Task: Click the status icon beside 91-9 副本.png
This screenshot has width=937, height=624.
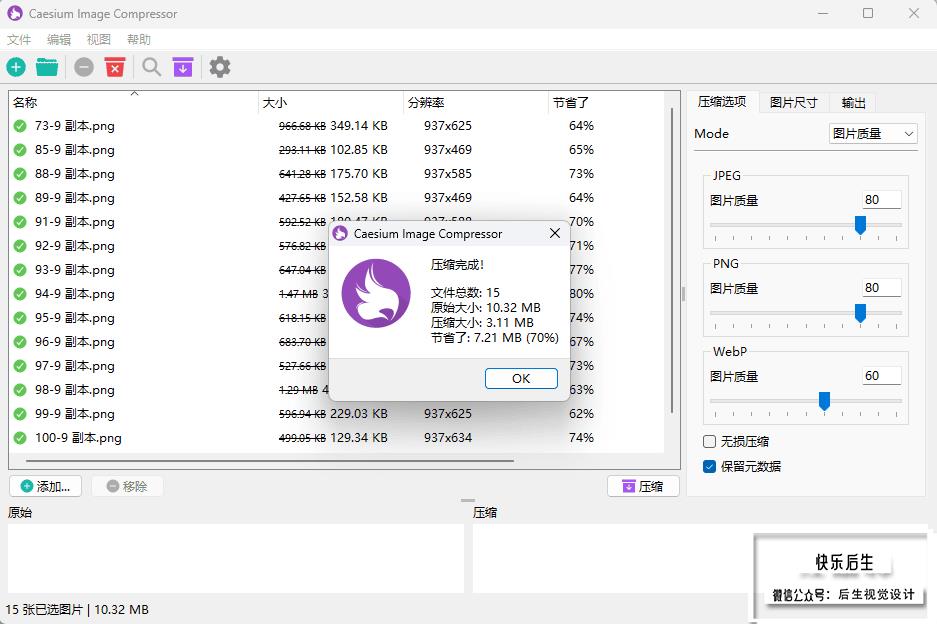Action: point(20,222)
